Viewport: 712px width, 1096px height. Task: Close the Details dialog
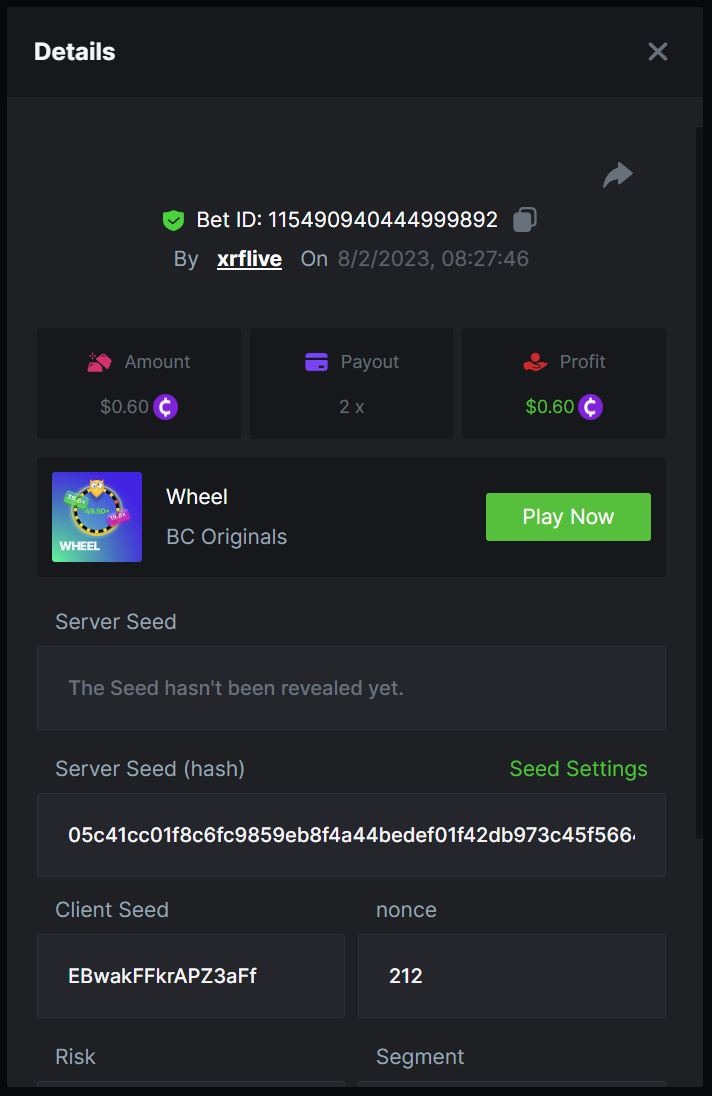click(x=657, y=52)
